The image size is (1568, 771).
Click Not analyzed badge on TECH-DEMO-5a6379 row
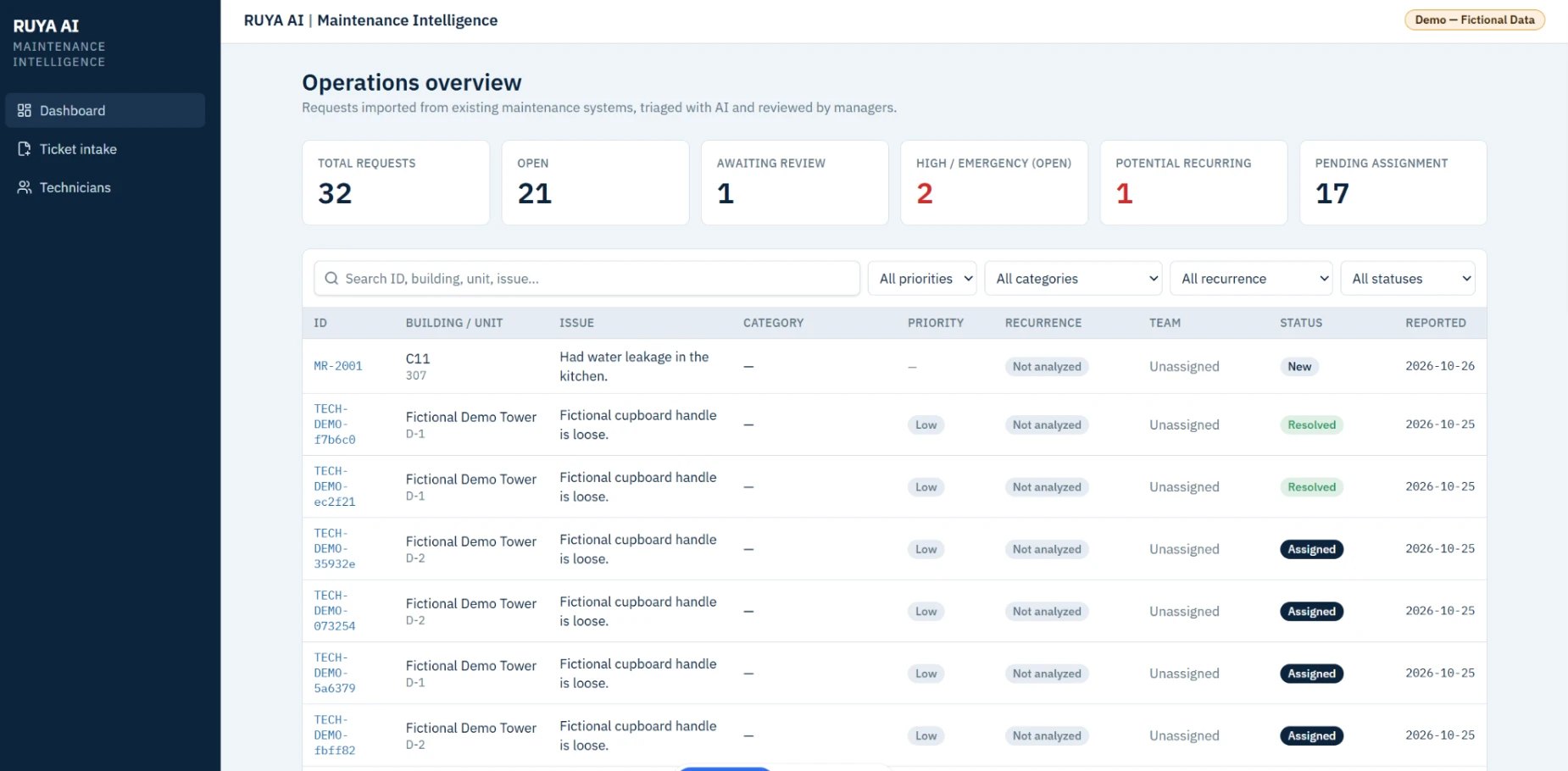click(1047, 674)
